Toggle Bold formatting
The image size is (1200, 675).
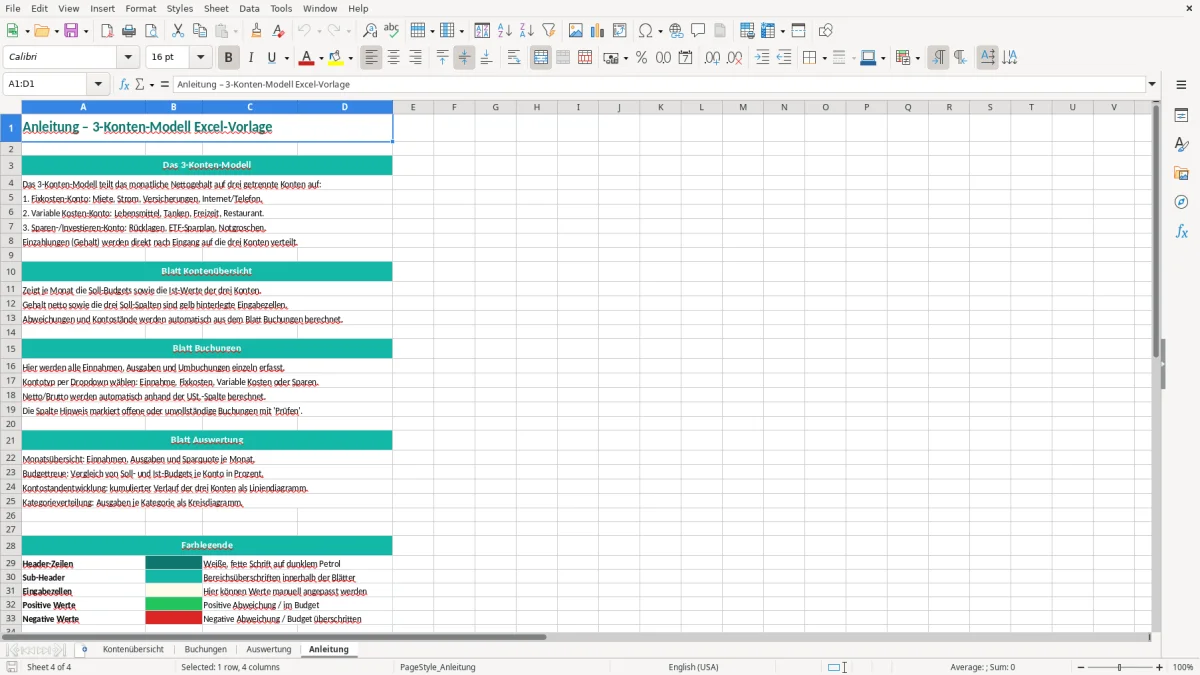[x=229, y=58]
